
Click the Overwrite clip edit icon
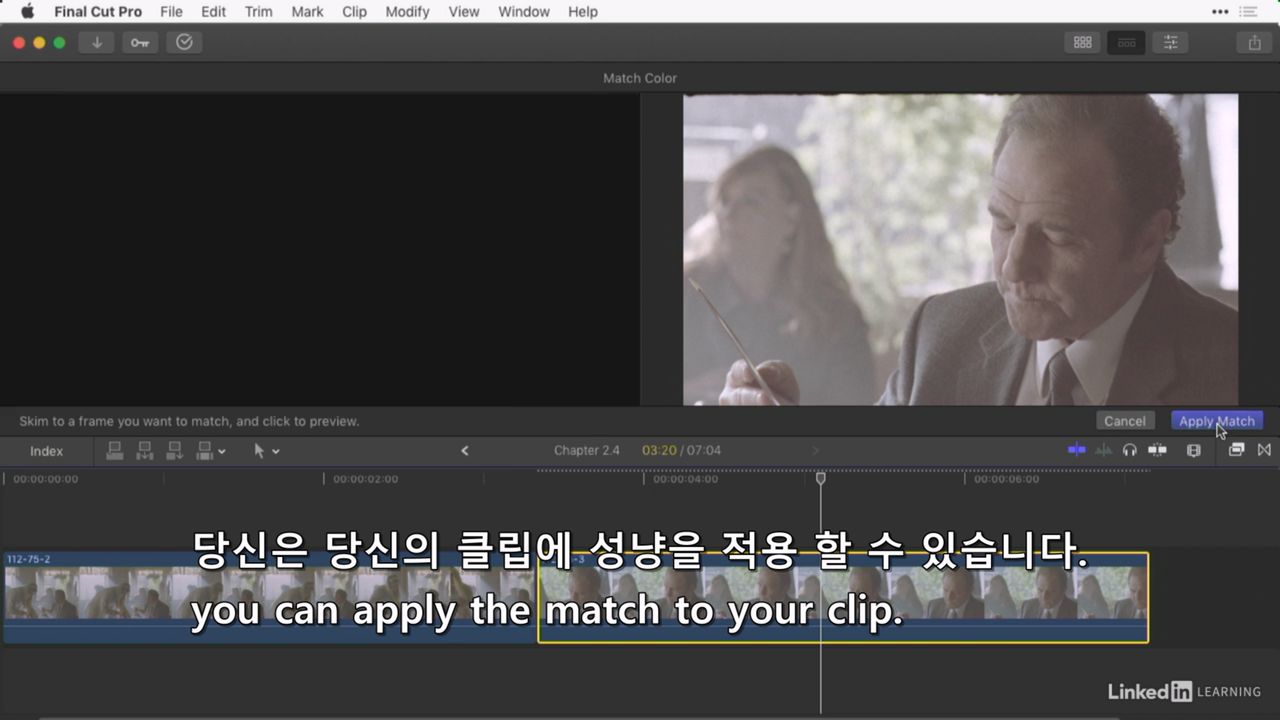point(205,451)
